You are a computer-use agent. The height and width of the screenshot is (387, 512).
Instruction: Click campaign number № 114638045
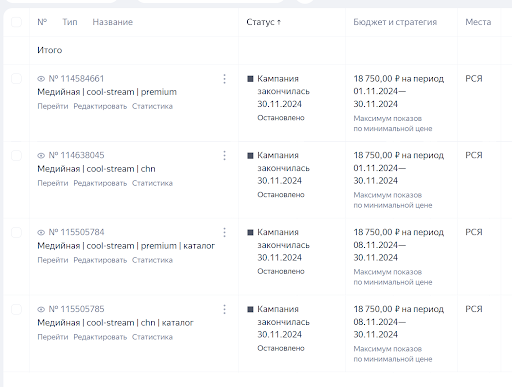tap(76, 155)
